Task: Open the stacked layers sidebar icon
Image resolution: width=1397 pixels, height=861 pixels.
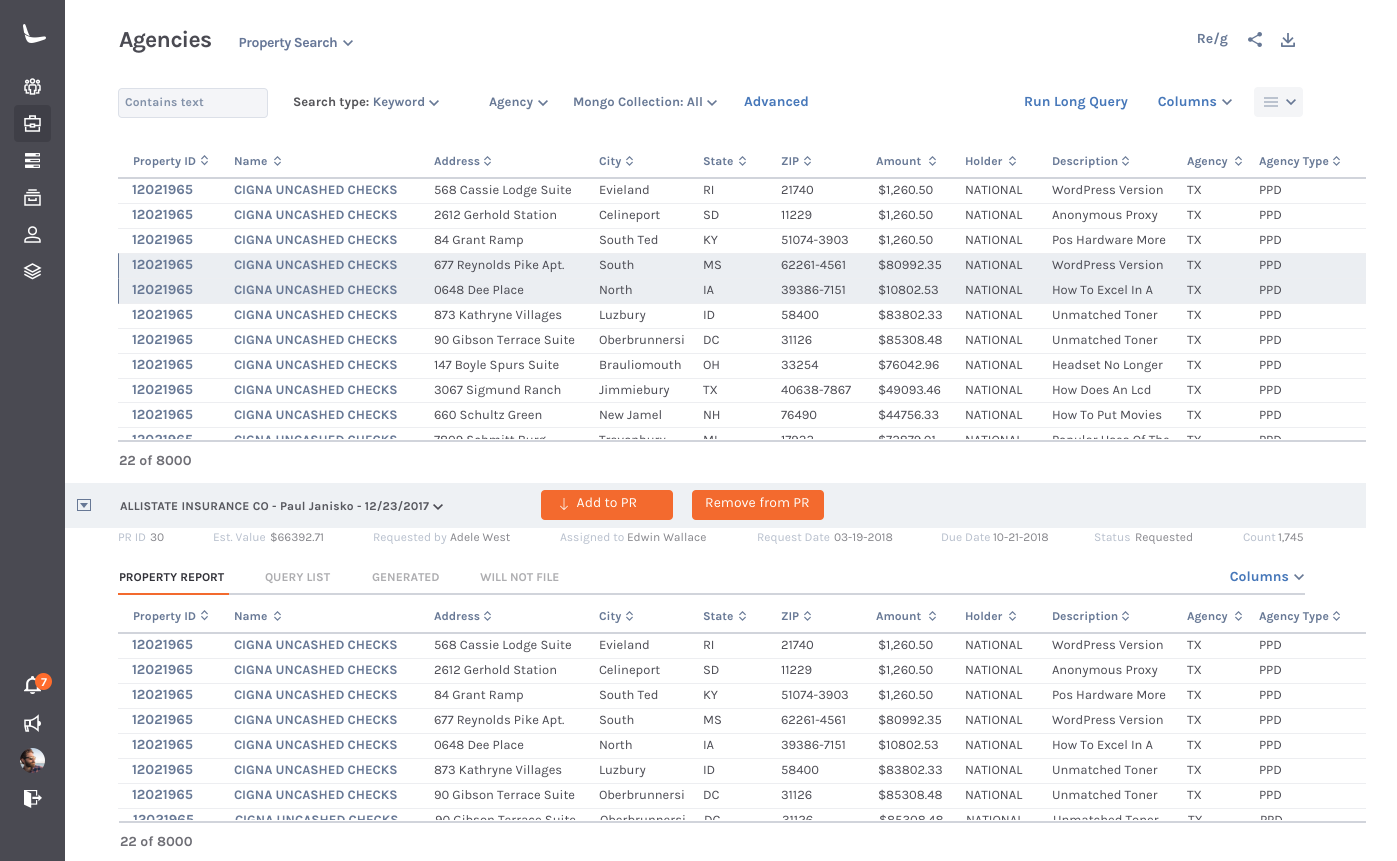Action: [x=32, y=271]
